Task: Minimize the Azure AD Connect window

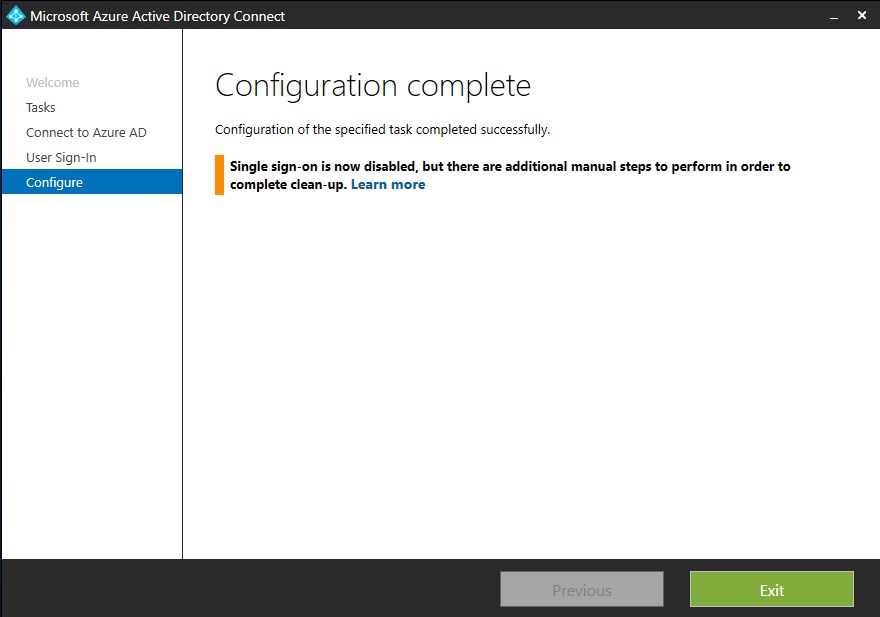Action: click(x=832, y=15)
